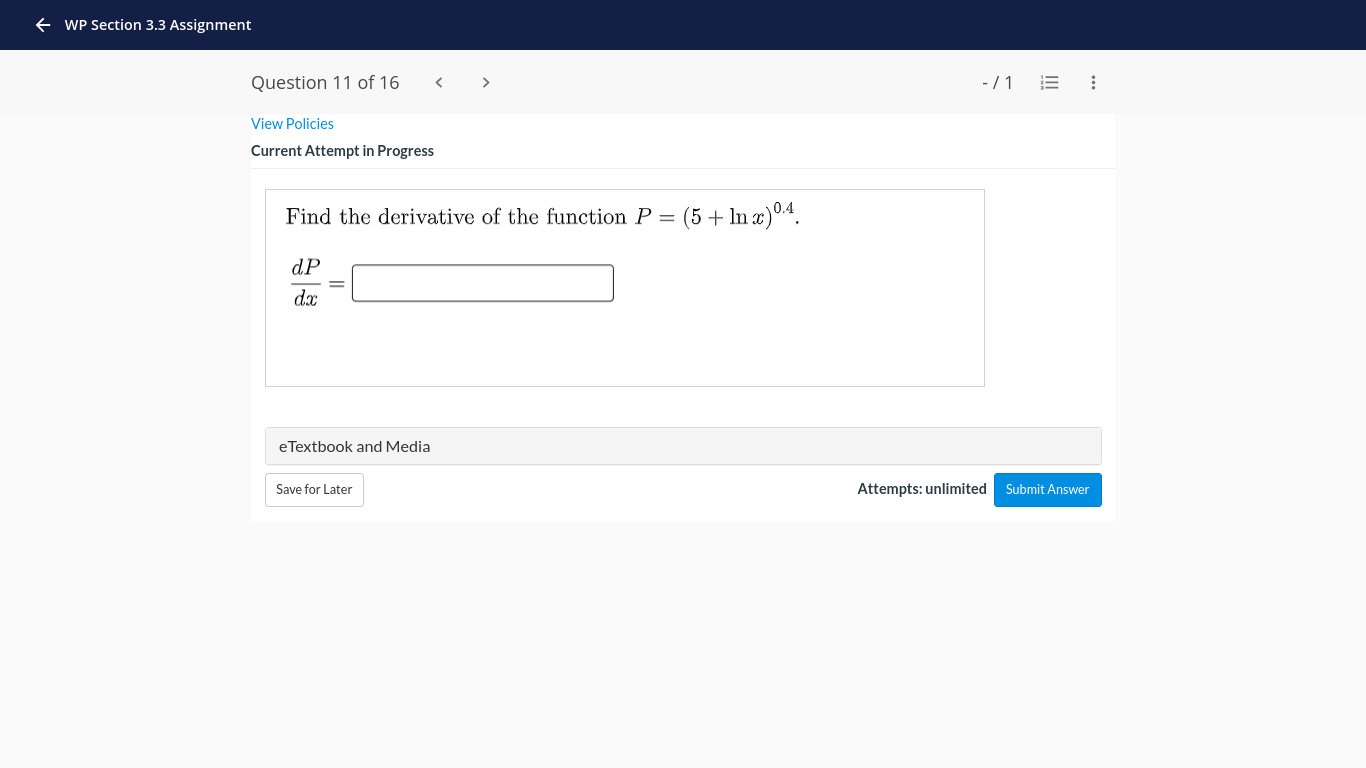Click inside the dP/dx answer box
Viewport: 1366px width, 768px height.
(482, 283)
